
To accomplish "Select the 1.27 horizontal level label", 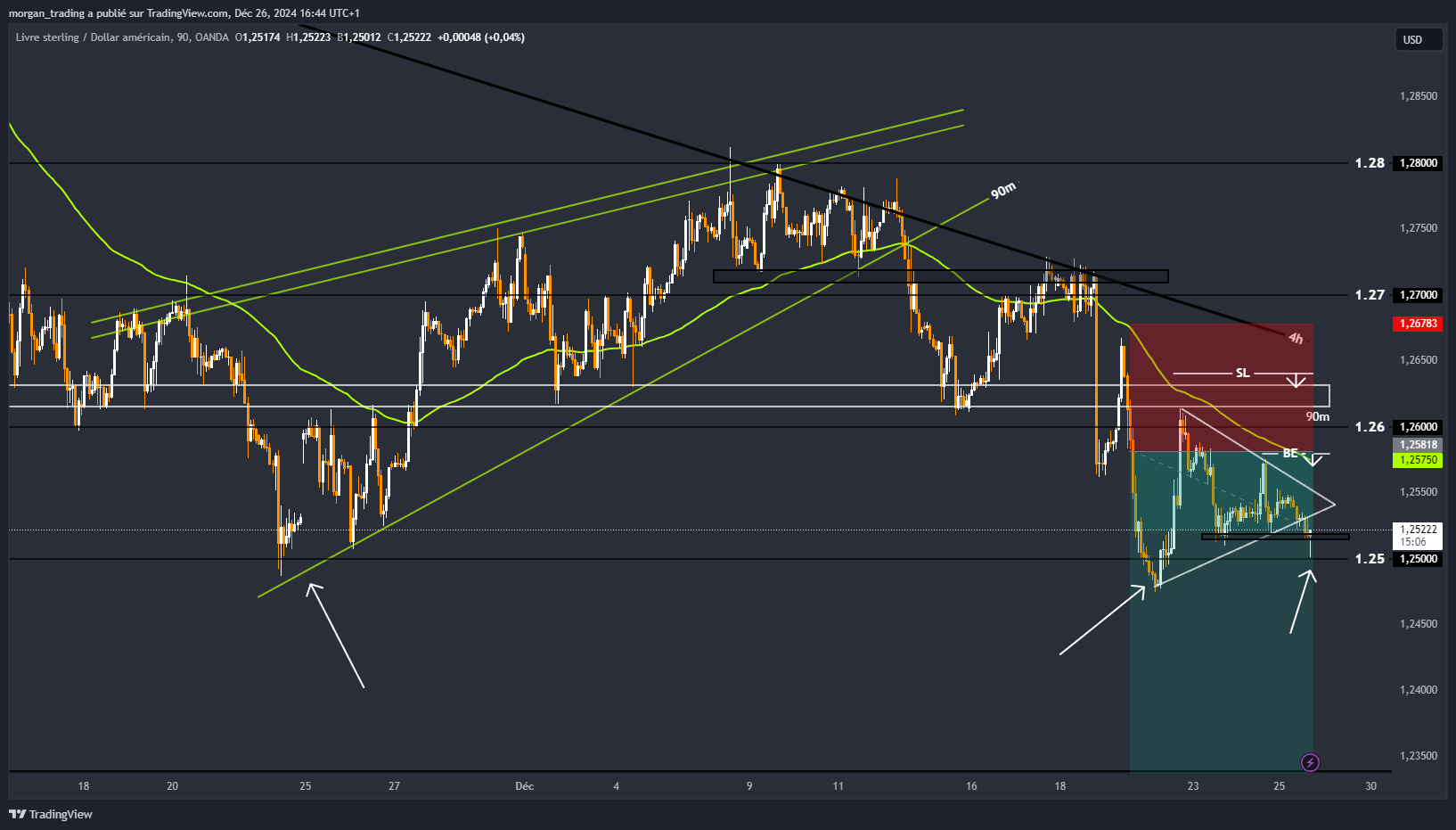I will coord(1370,295).
